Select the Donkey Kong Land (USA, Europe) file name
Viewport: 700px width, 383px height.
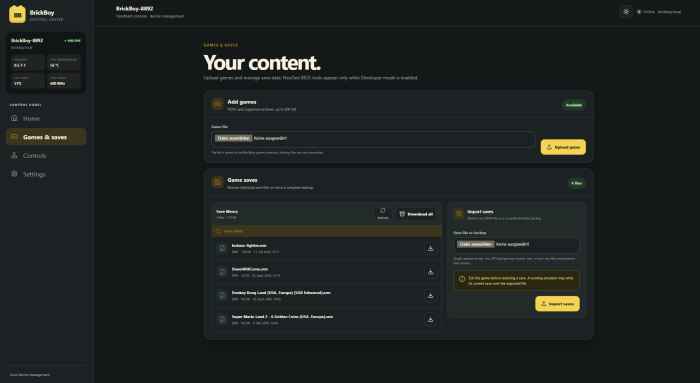pos(281,293)
